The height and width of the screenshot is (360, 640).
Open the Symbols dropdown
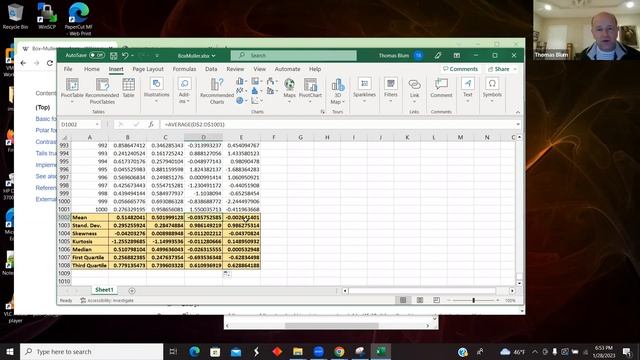click(492, 89)
